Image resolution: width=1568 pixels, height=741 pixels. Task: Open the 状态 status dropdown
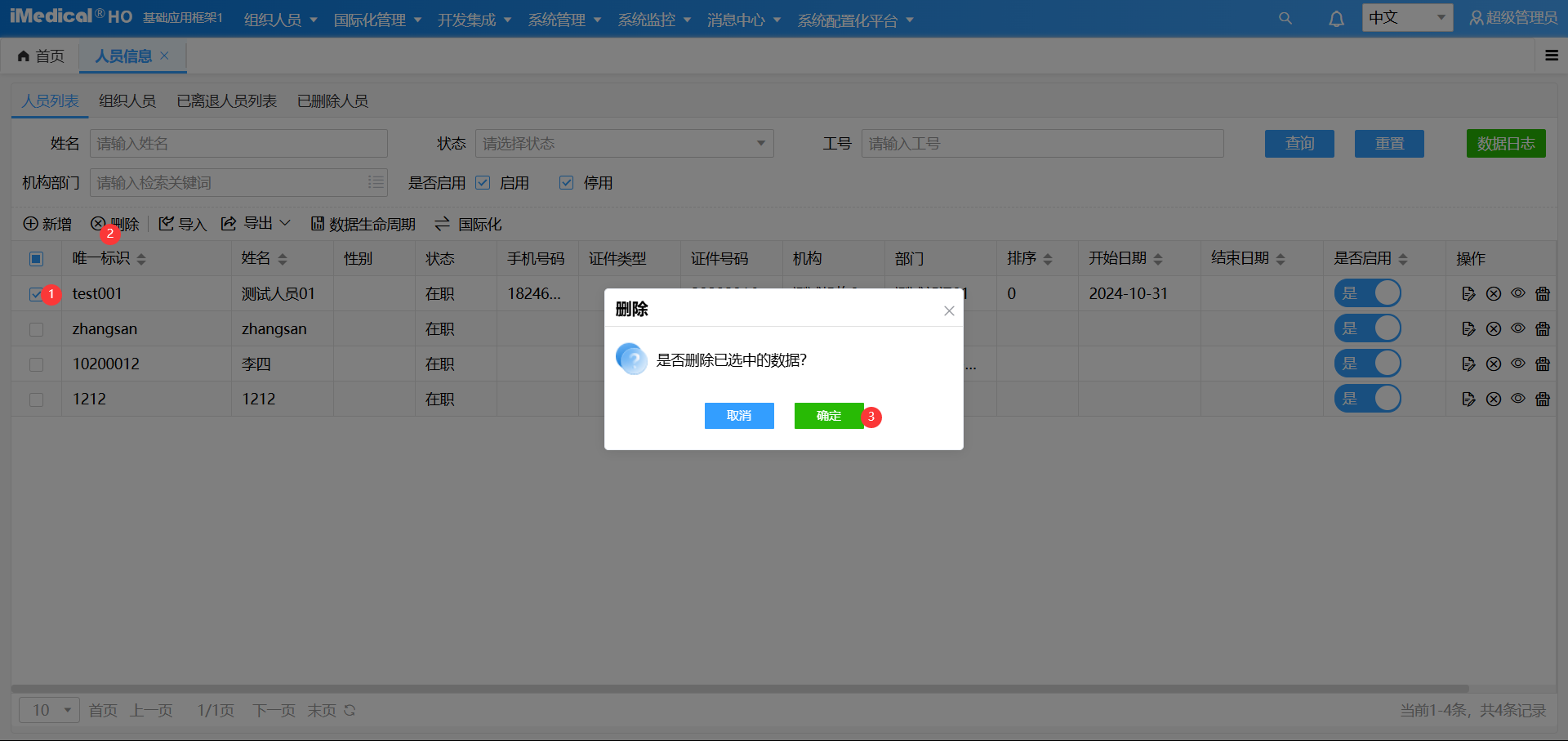624,143
